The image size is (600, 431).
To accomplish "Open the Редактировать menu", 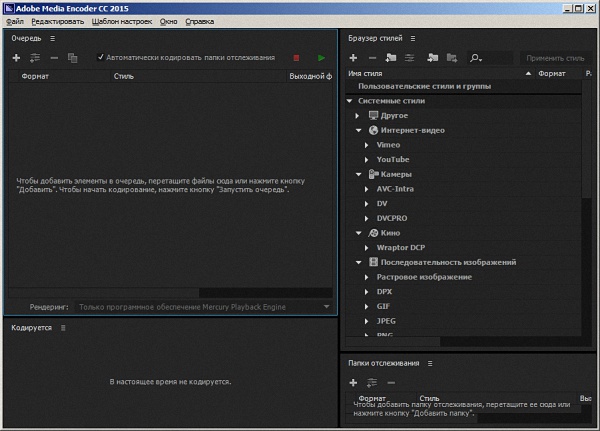I will (57, 21).
